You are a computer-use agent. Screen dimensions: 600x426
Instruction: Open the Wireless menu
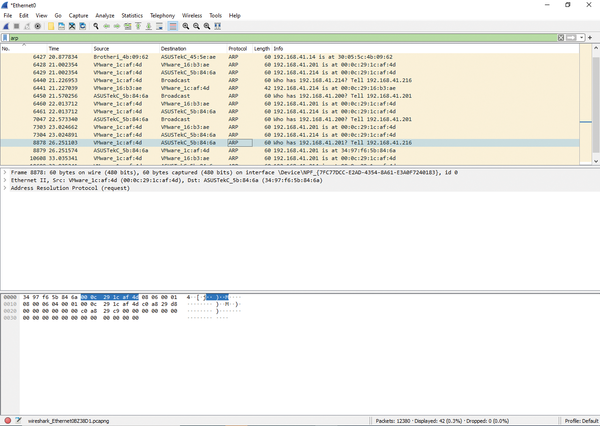coord(192,16)
